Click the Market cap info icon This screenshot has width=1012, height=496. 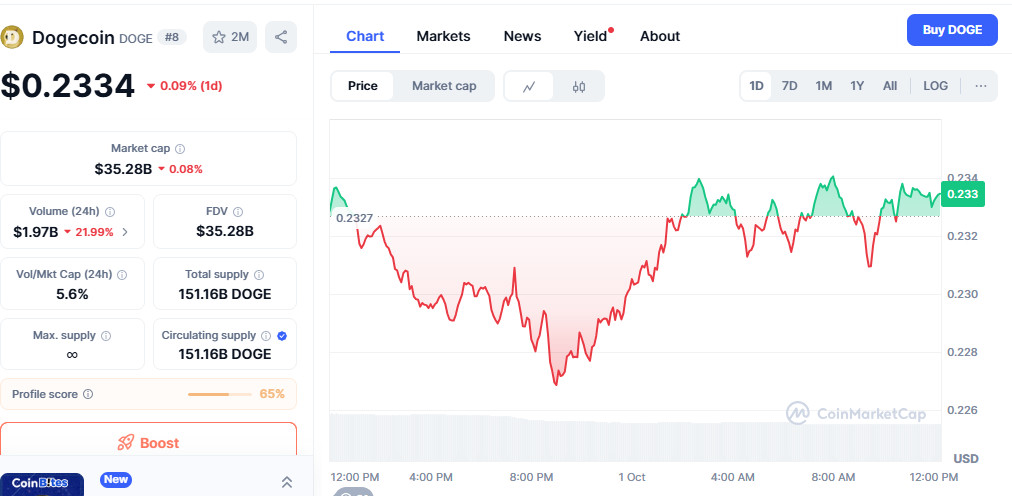(180, 148)
